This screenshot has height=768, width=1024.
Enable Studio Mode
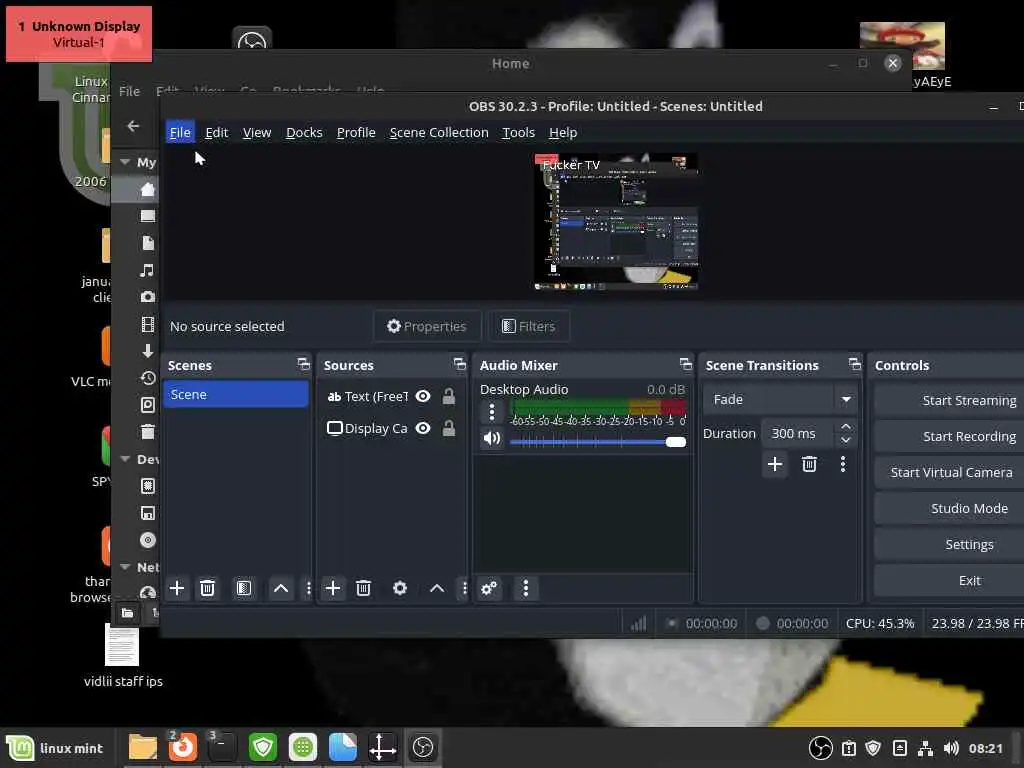click(950, 508)
